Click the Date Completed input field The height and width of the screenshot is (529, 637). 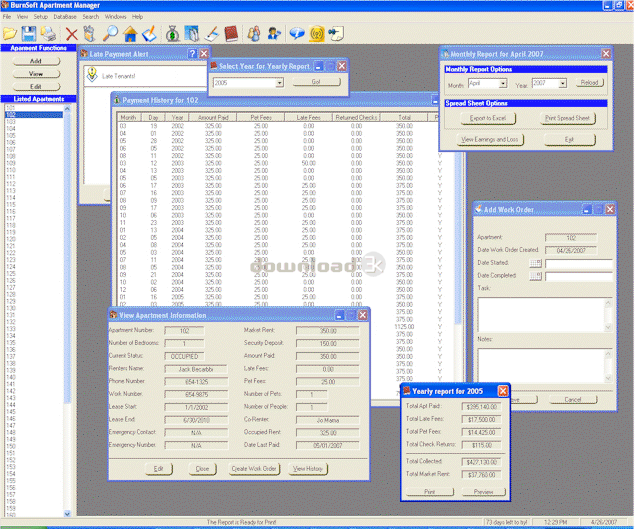click(x=578, y=277)
